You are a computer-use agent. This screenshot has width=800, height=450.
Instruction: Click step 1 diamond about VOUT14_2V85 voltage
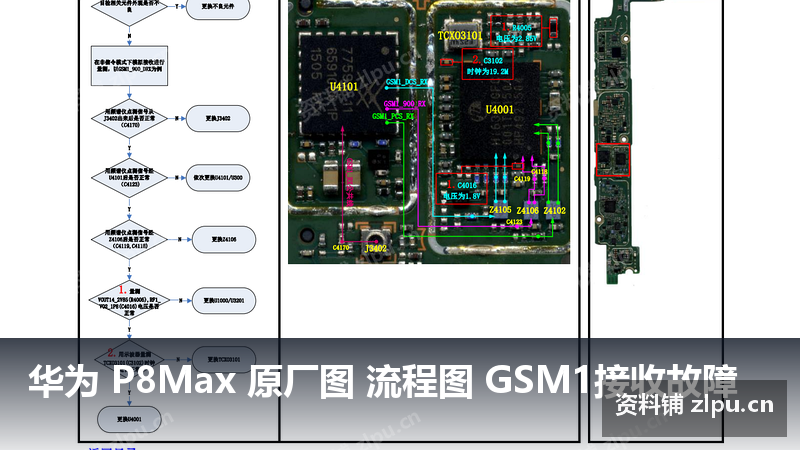pyautogui.click(x=130, y=301)
